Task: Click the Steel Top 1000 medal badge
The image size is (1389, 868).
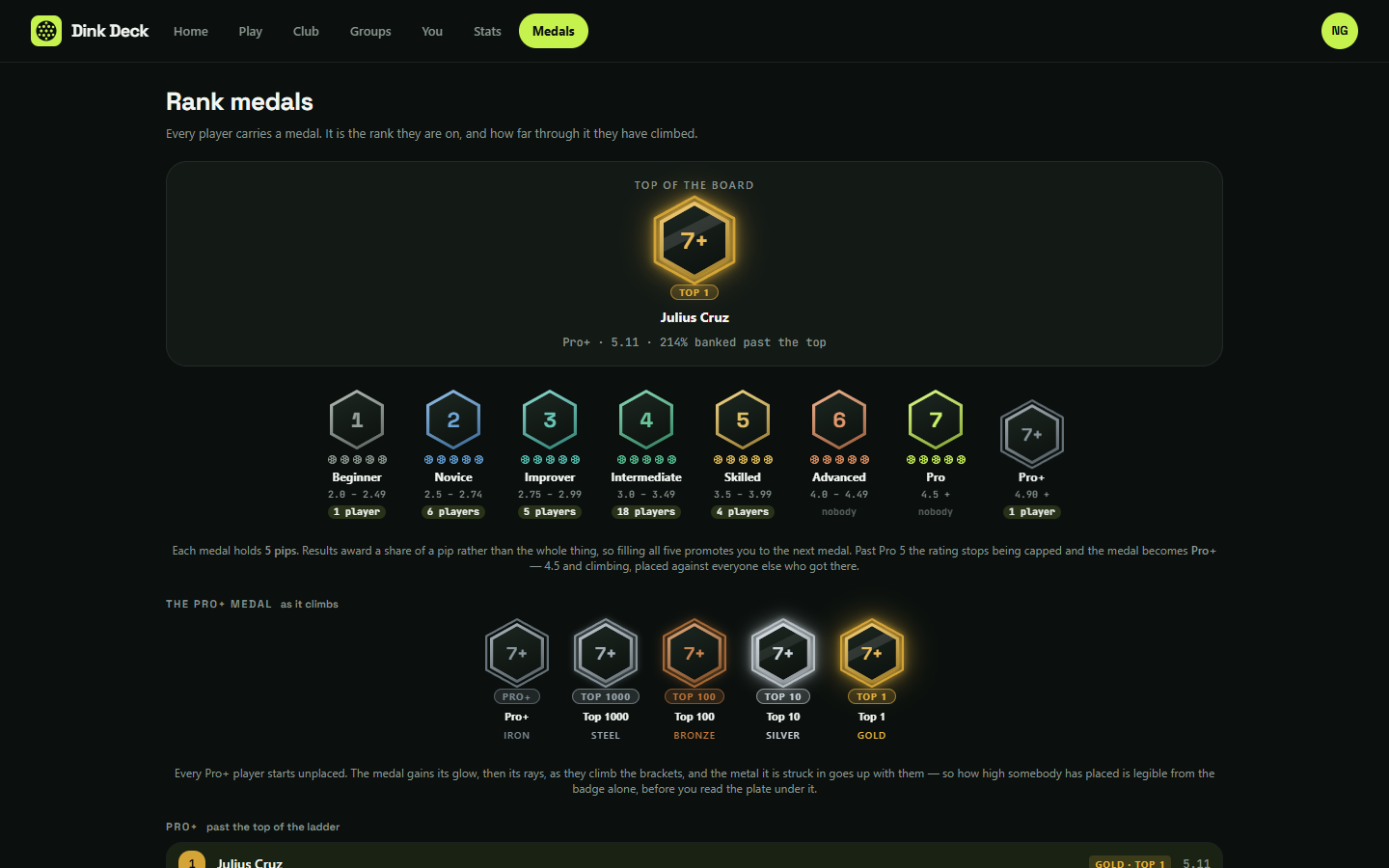Action: tap(606, 653)
